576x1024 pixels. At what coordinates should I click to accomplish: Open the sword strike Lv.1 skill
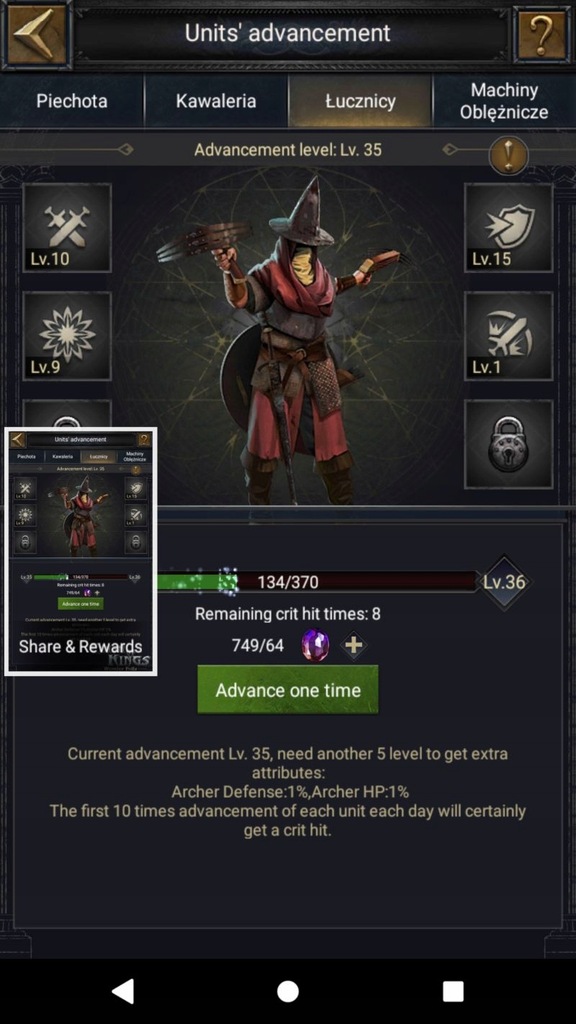(508, 336)
